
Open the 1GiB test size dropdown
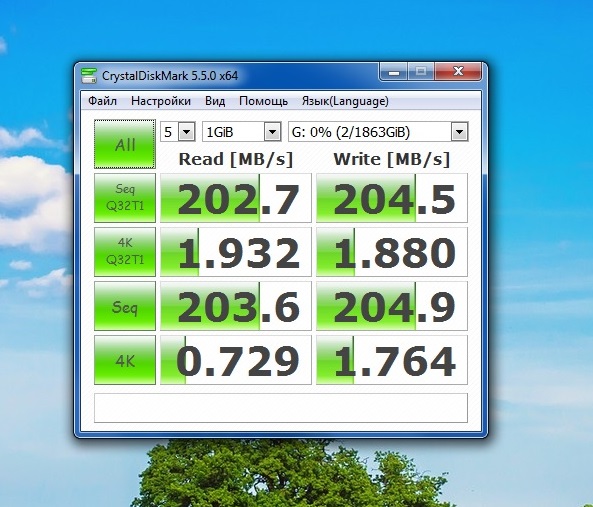pyautogui.click(x=242, y=132)
